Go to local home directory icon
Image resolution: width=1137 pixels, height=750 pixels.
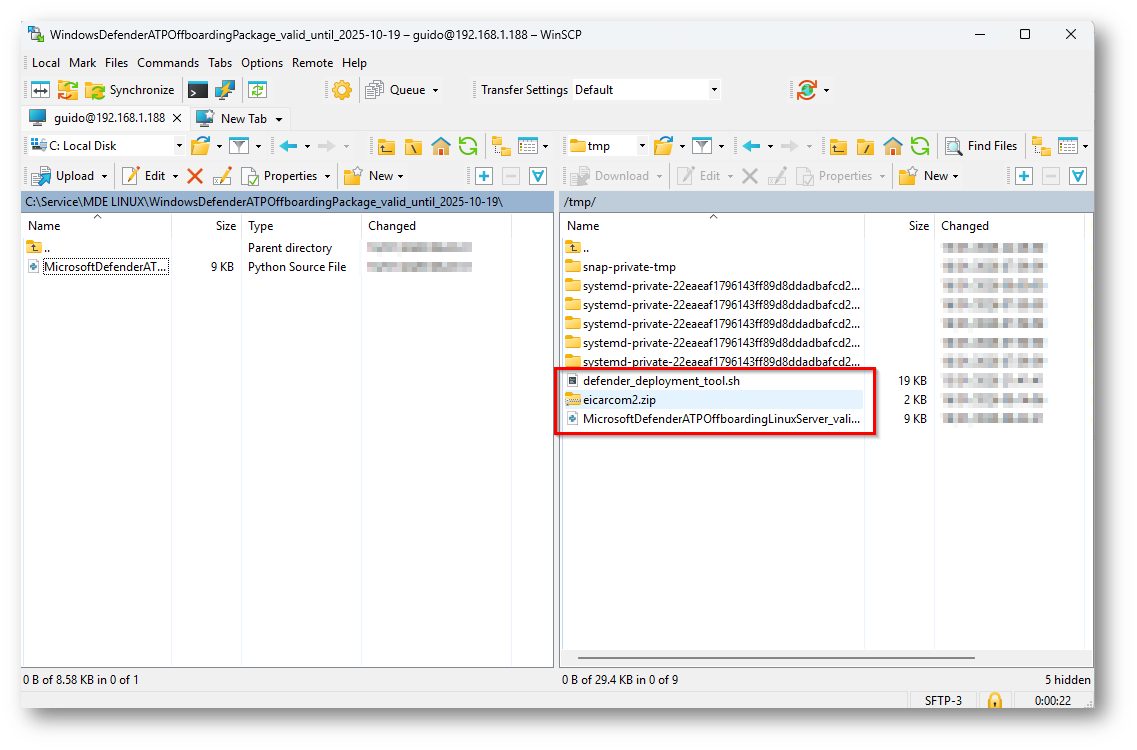441,146
